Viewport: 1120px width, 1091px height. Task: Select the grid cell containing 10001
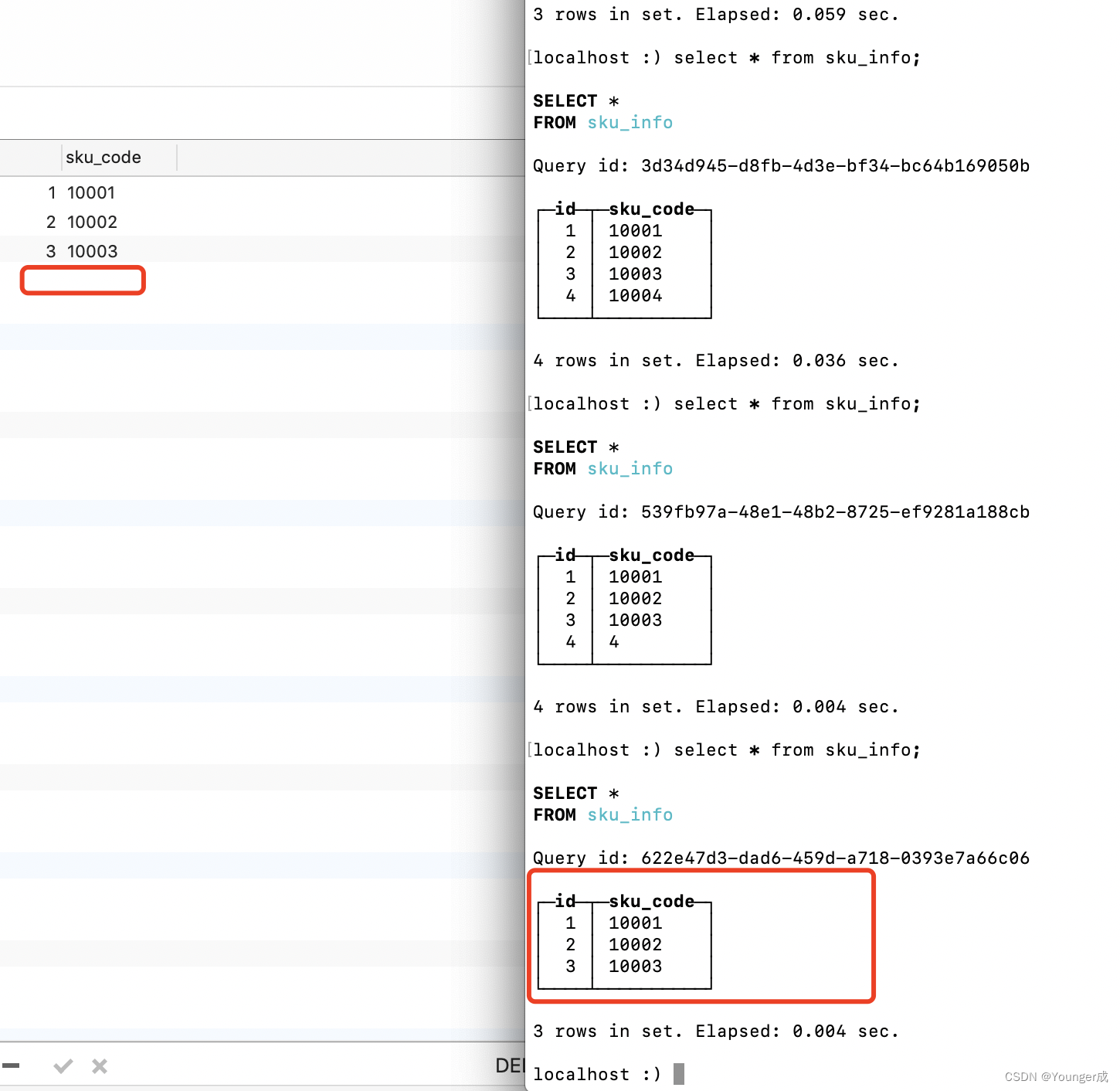90,192
